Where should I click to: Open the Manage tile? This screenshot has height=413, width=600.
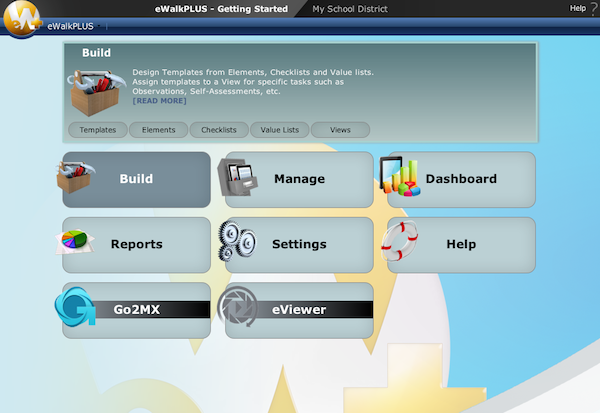pyautogui.click(x=299, y=180)
